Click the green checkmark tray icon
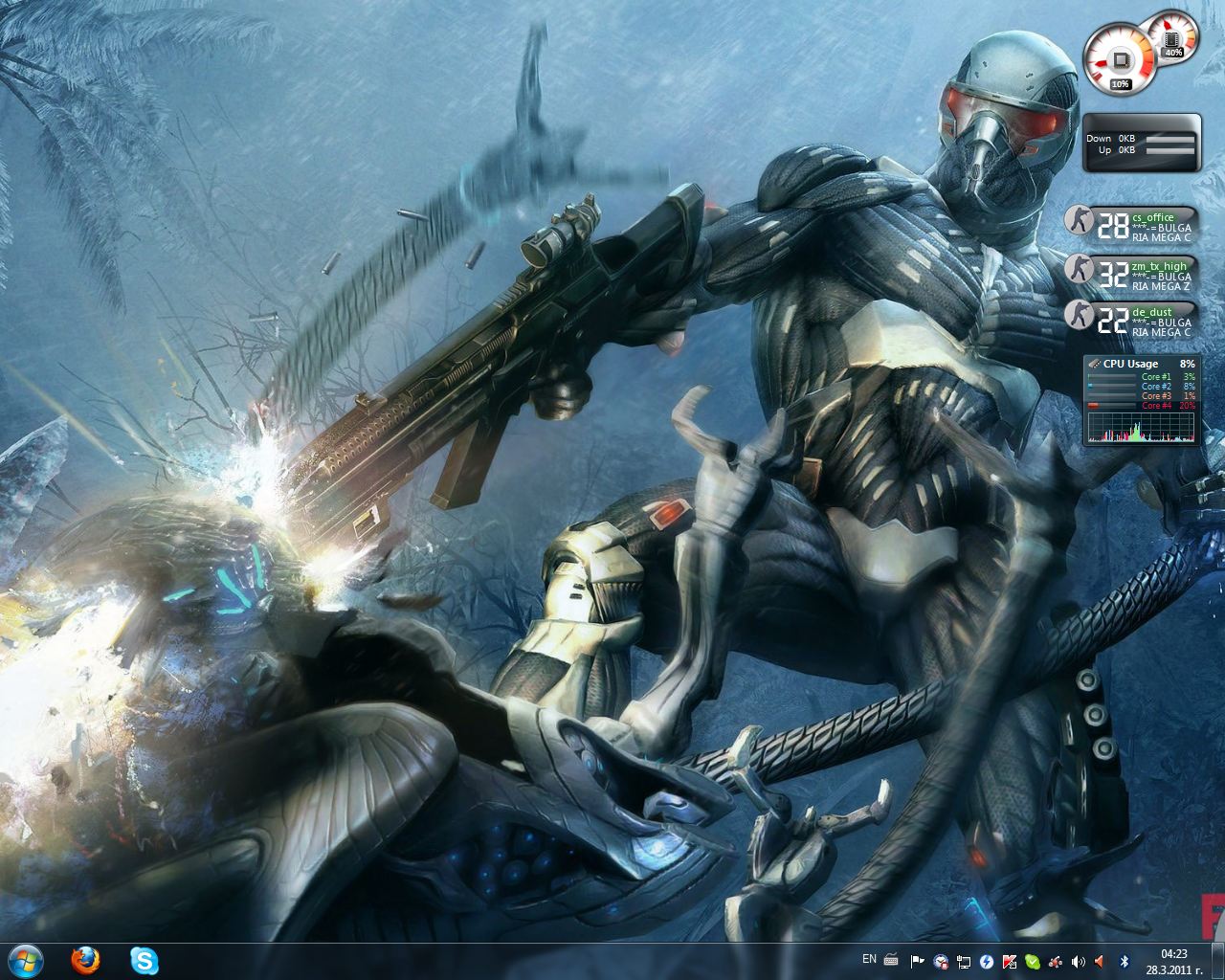This screenshot has width=1225, height=980. (1033, 962)
